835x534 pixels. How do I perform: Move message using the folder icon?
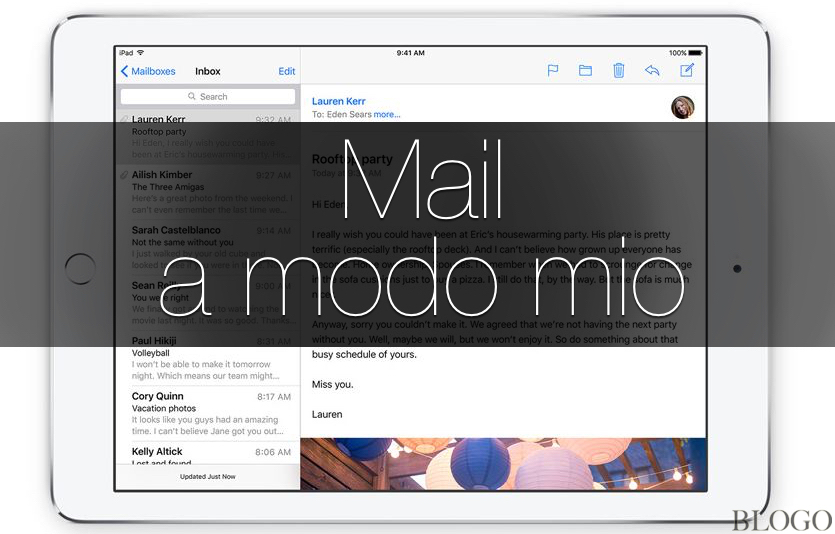coord(585,70)
